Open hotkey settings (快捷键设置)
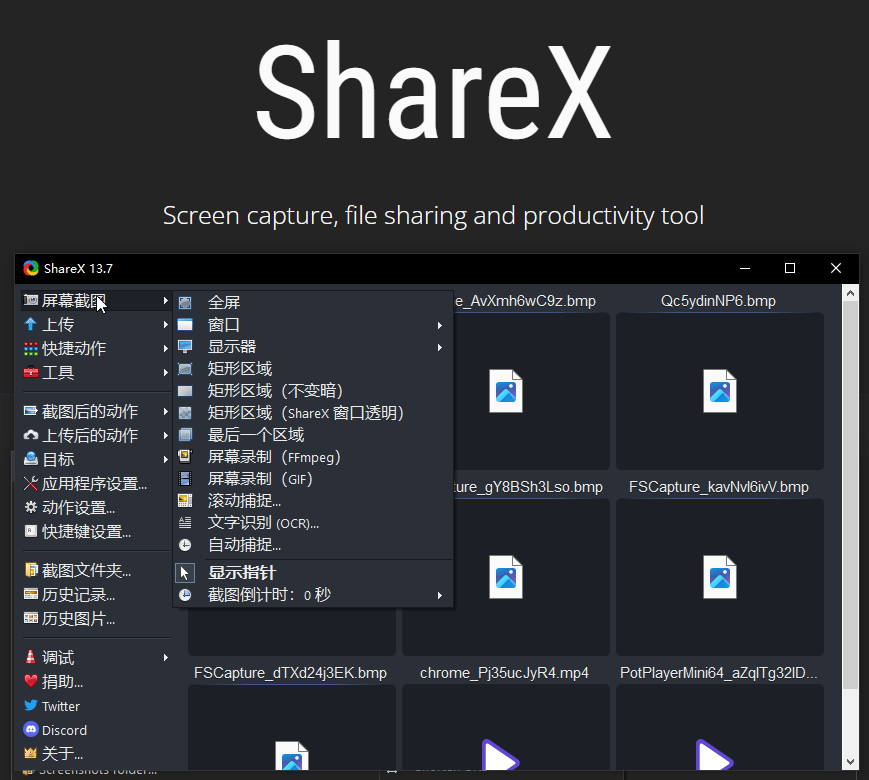The width and height of the screenshot is (869, 780). 86,532
